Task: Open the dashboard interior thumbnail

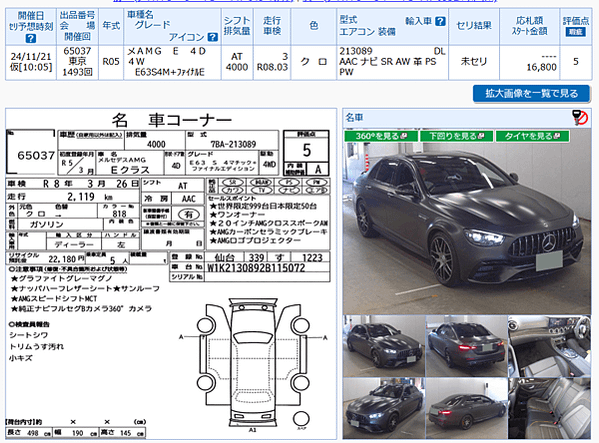Action: (549, 346)
